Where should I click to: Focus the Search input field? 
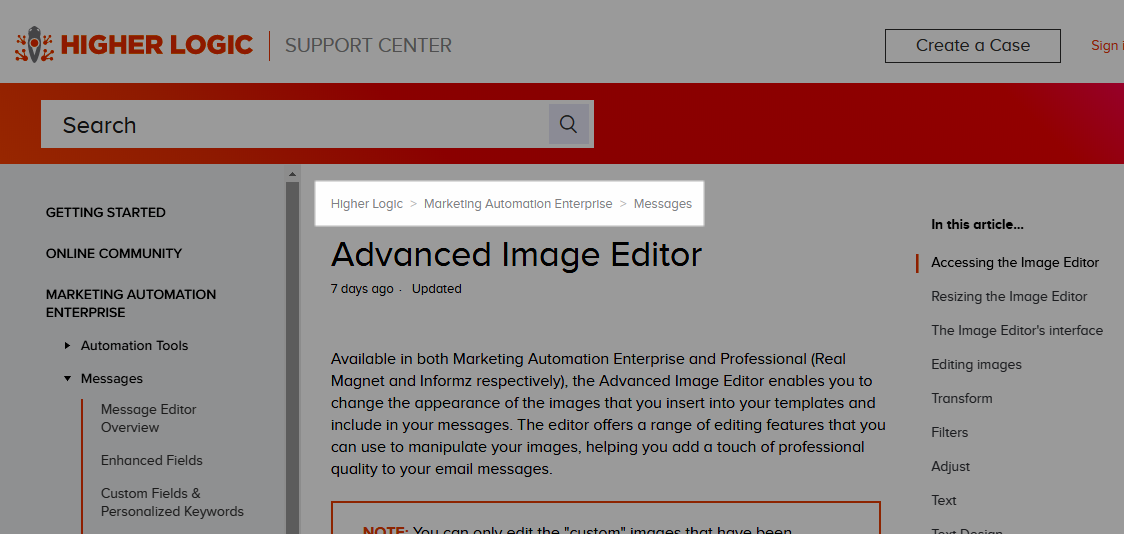coord(295,124)
